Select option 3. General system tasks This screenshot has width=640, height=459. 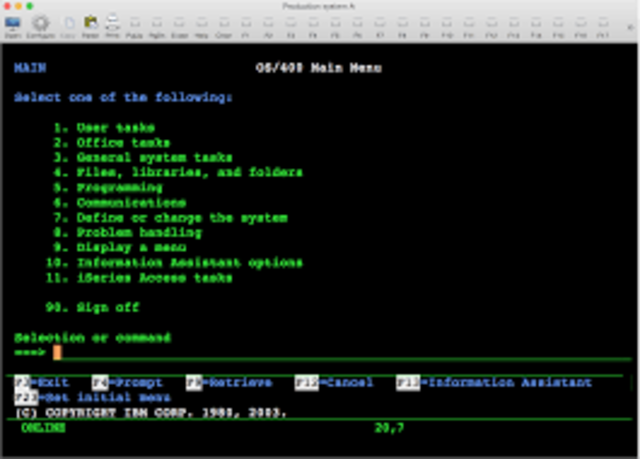pyautogui.click(x=143, y=157)
